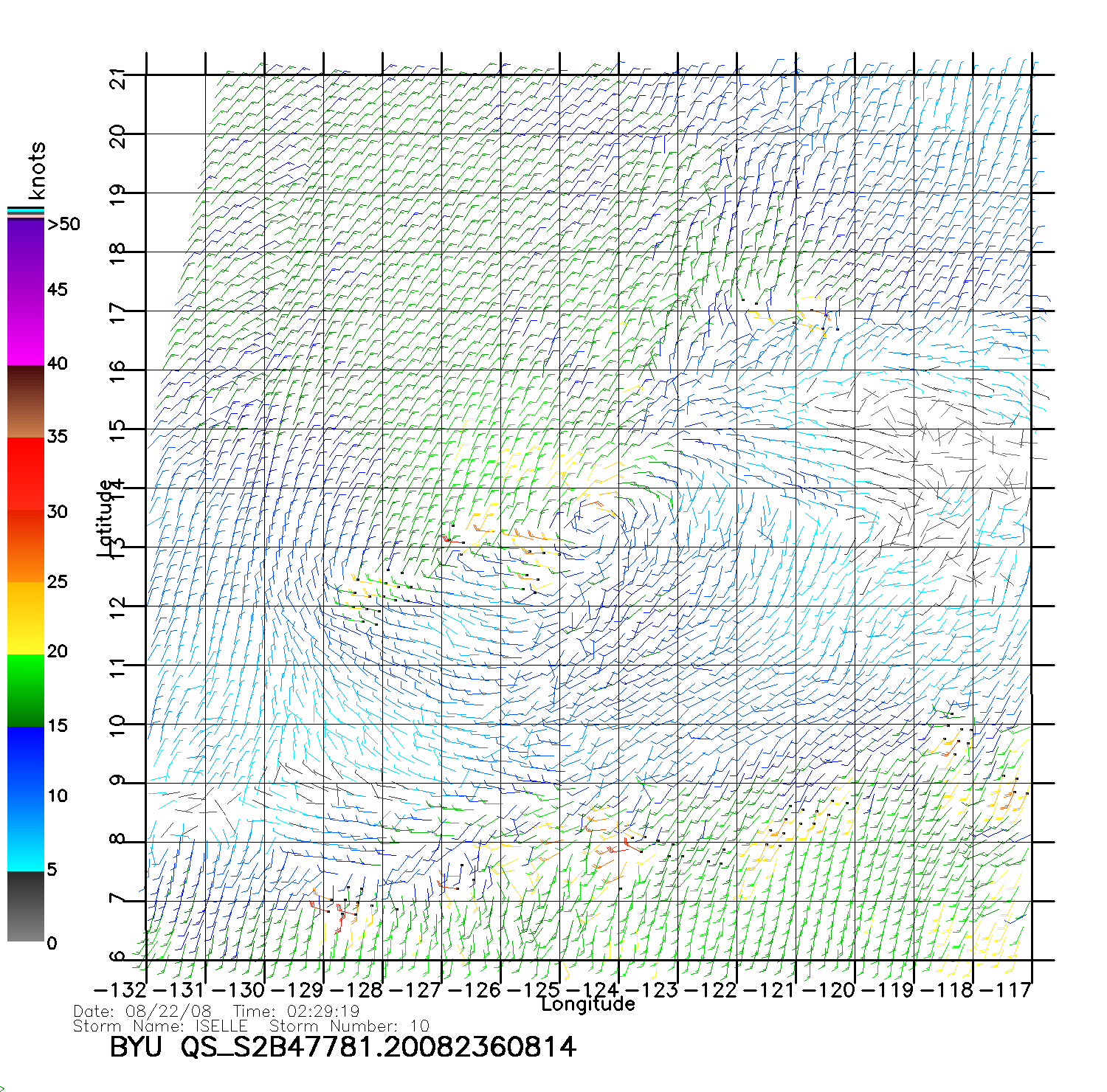1107x1092 pixels.
Task: Click the '>50' legend label
Action: (x=63, y=224)
